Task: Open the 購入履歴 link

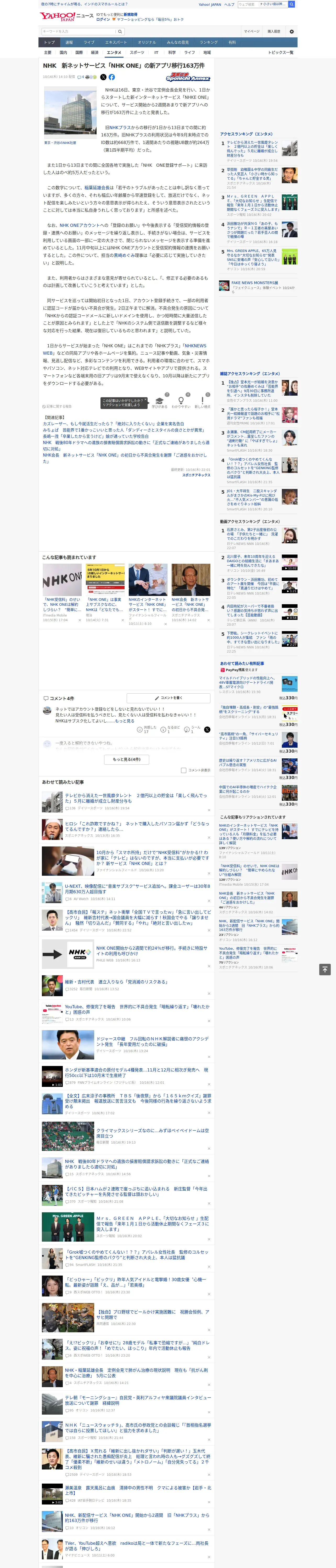Action: pyautogui.click(x=274, y=32)
